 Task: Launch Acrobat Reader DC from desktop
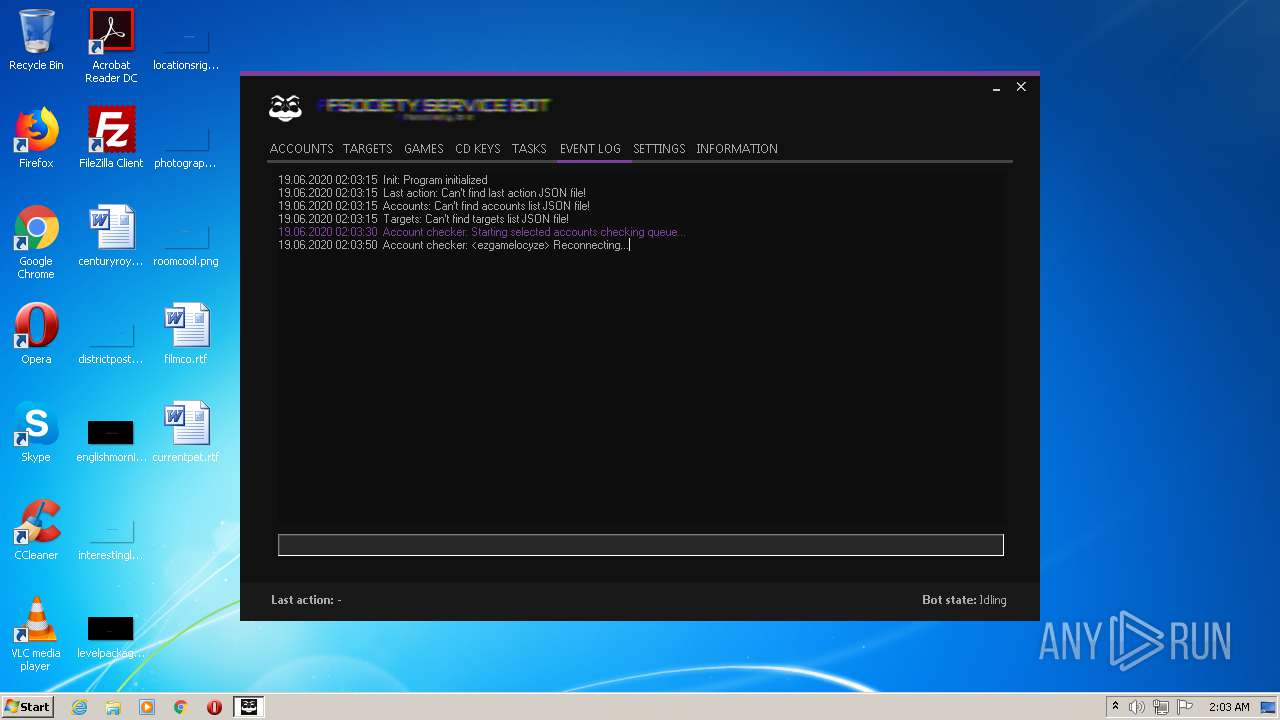pyautogui.click(x=111, y=46)
